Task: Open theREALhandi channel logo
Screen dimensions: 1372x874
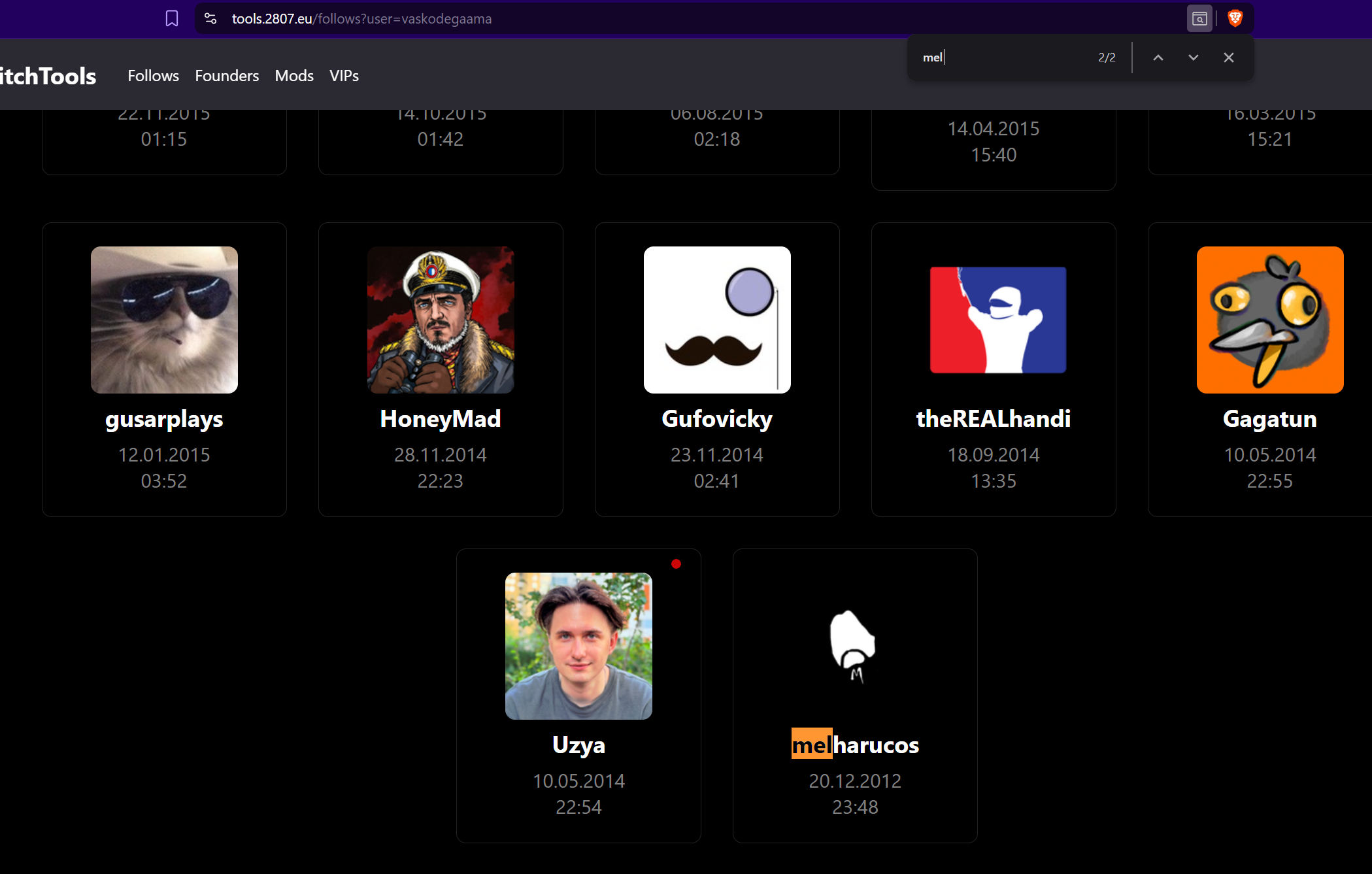Action: (997, 320)
